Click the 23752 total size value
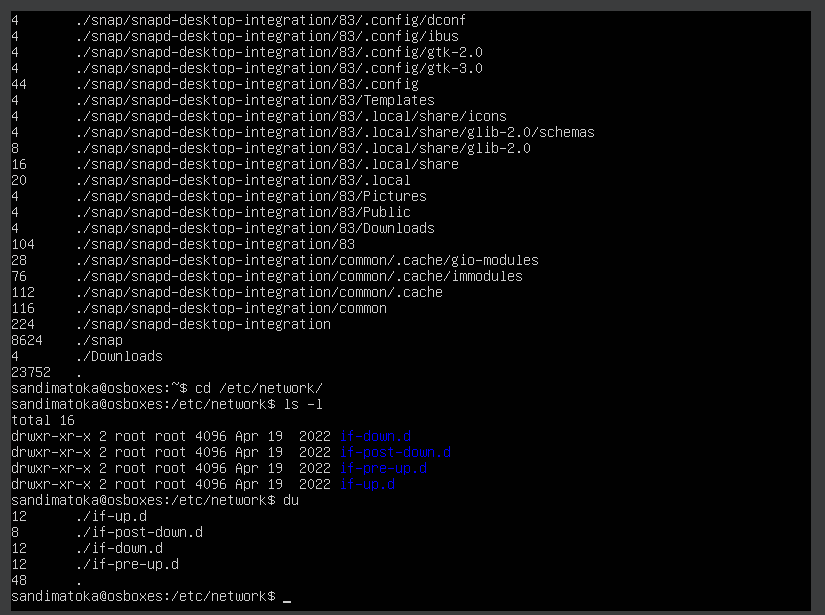The image size is (825, 615). coord(31,372)
